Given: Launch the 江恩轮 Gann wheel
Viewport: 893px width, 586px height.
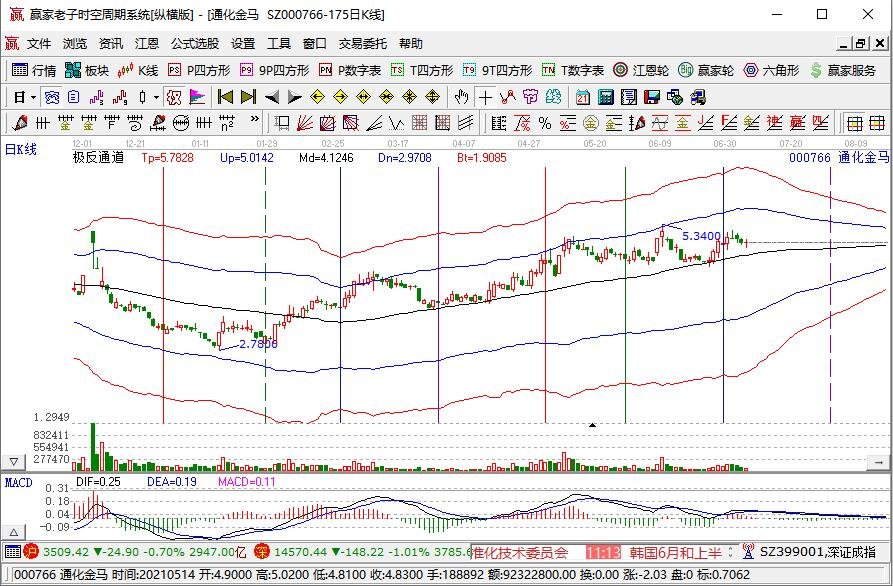Looking at the screenshot, I should coord(641,70).
